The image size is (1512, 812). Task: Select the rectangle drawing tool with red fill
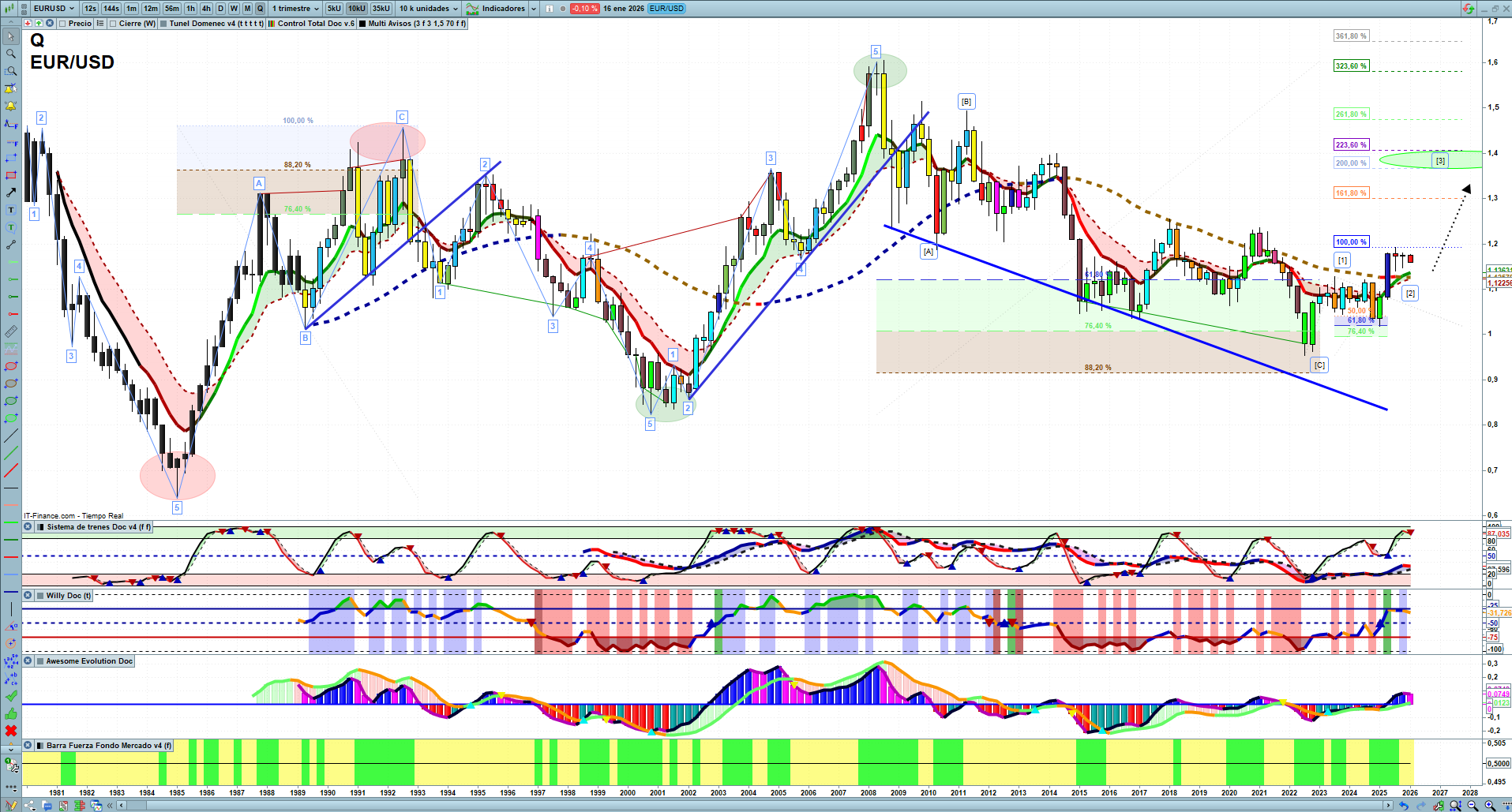[x=11, y=175]
